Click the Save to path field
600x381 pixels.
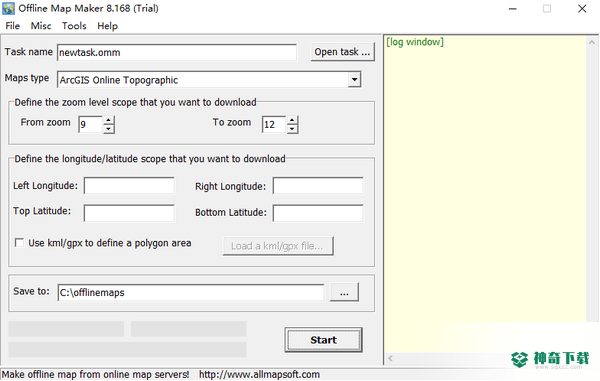click(x=191, y=293)
